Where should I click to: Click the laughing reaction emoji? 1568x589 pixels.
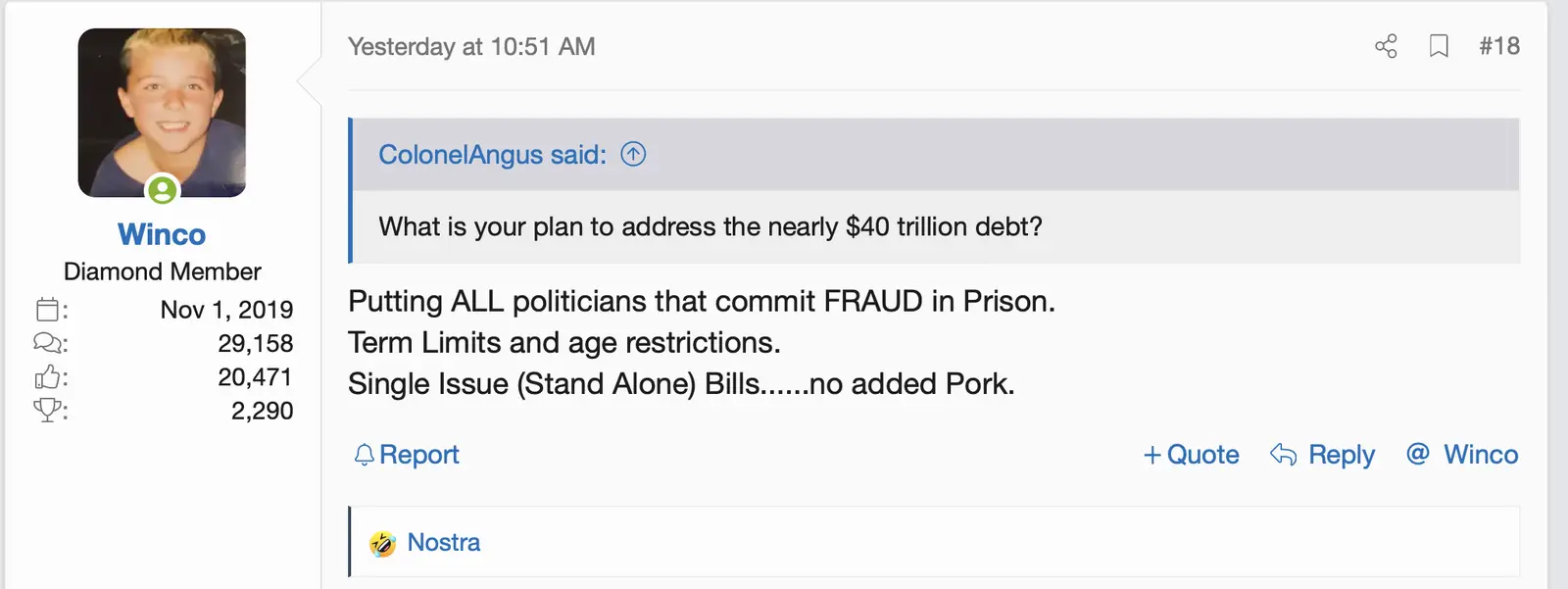pyautogui.click(x=382, y=543)
